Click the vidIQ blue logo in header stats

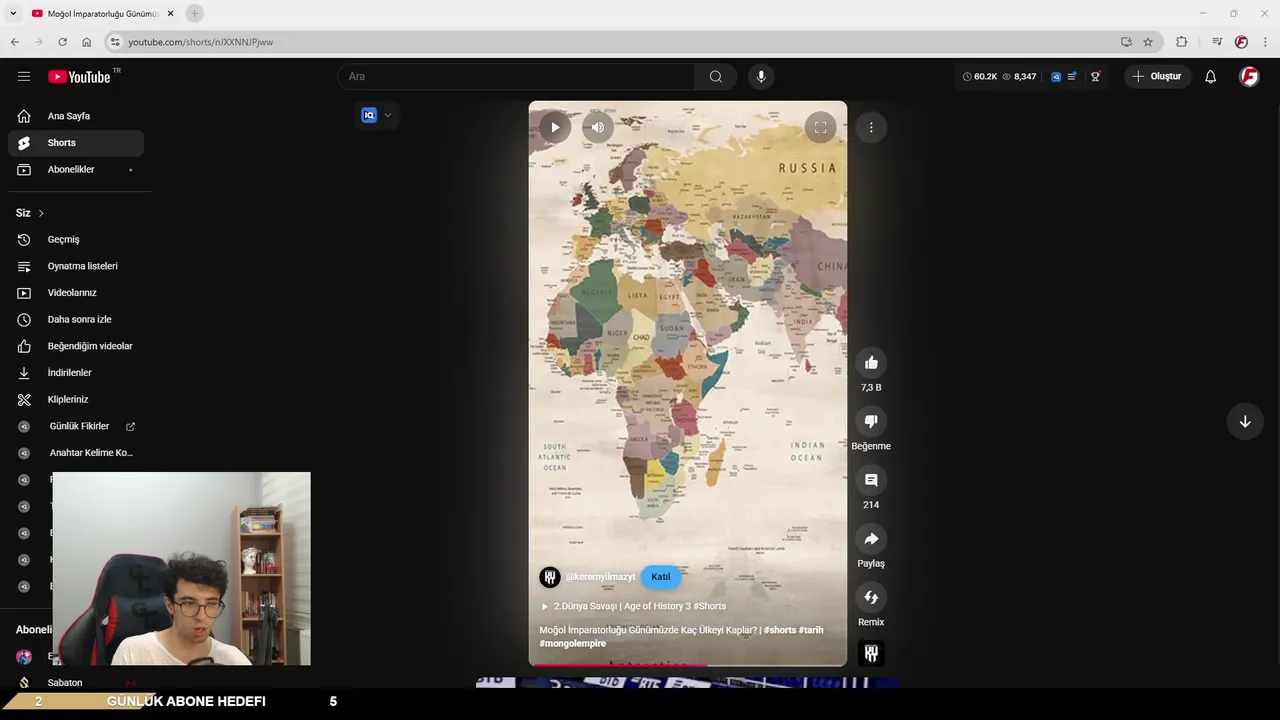pyautogui.click(x=1056, y=76)
